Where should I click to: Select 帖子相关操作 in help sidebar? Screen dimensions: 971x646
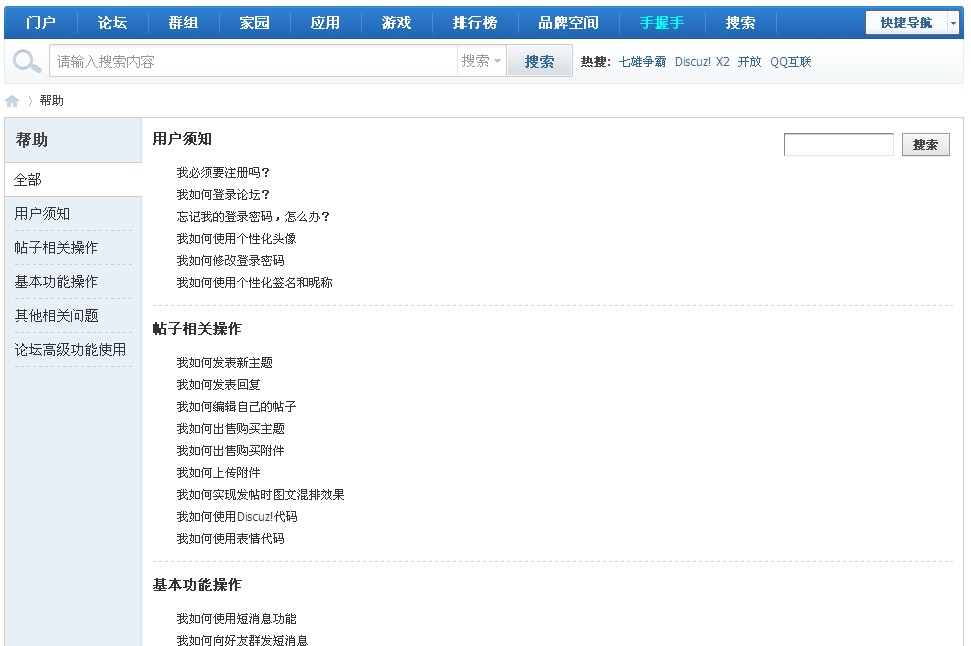(56, 248)
